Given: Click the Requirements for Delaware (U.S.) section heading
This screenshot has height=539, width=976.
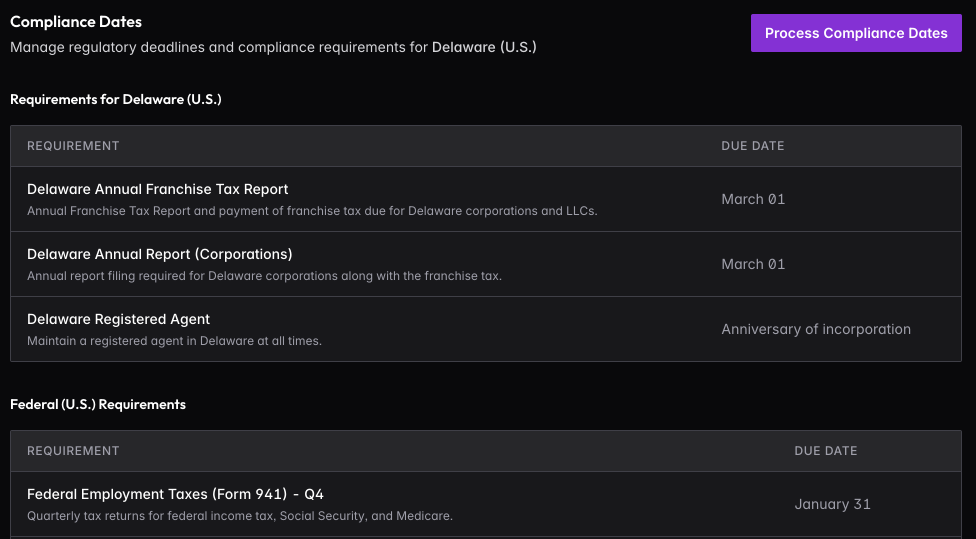Looking at the screenshot, I should tap(115, 99).
